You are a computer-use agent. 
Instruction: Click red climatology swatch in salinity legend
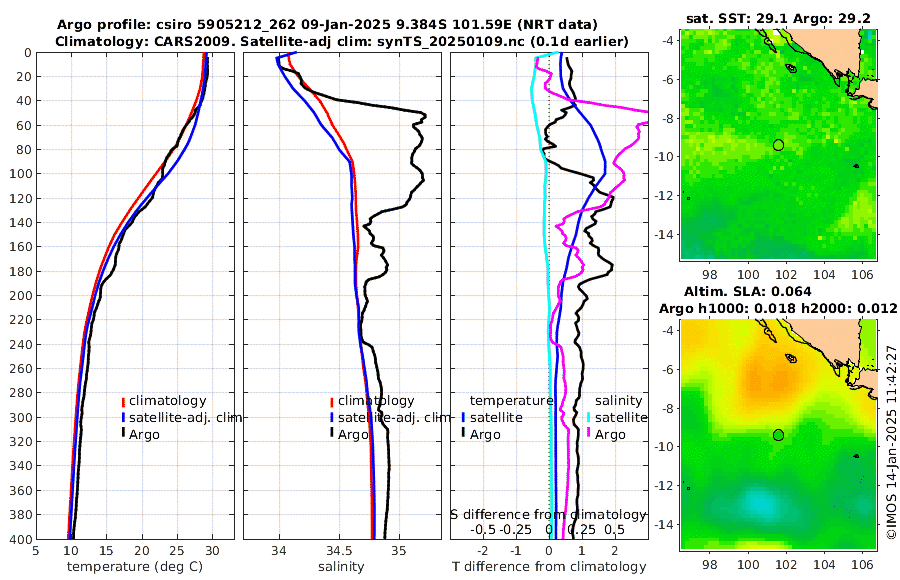(x=332, y=401)
